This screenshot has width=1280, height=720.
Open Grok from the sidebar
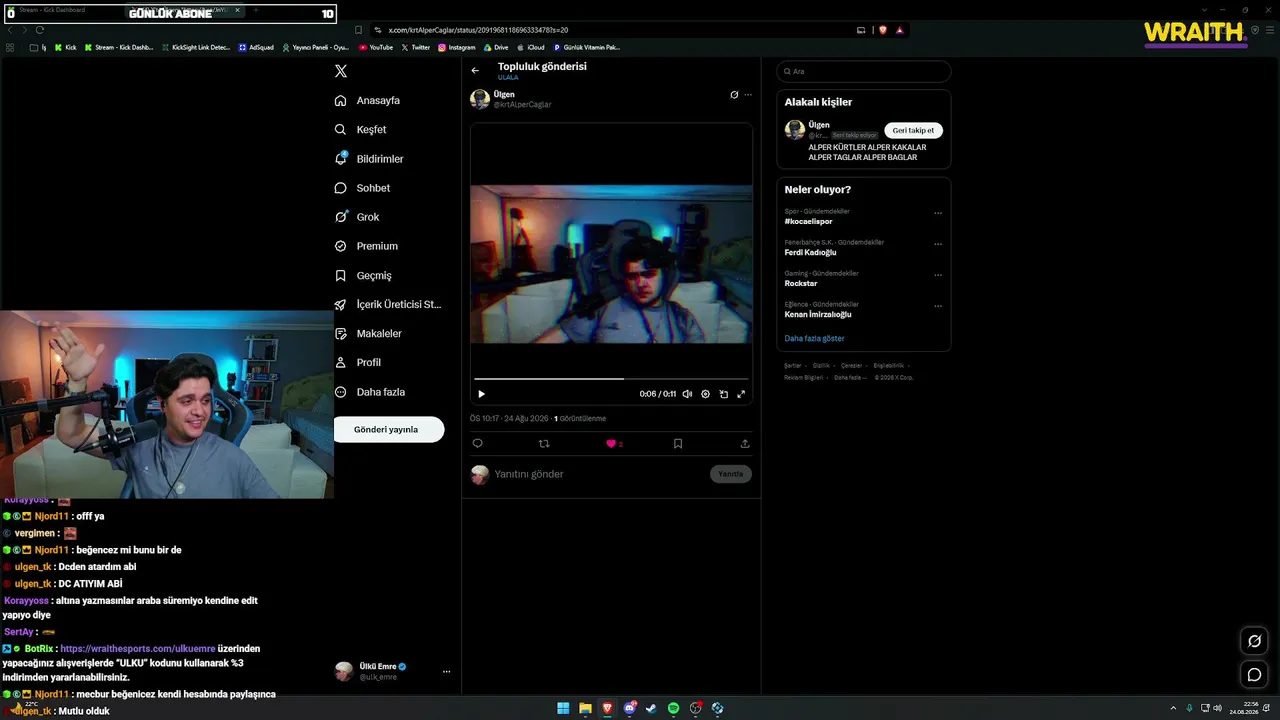[357, 217]
